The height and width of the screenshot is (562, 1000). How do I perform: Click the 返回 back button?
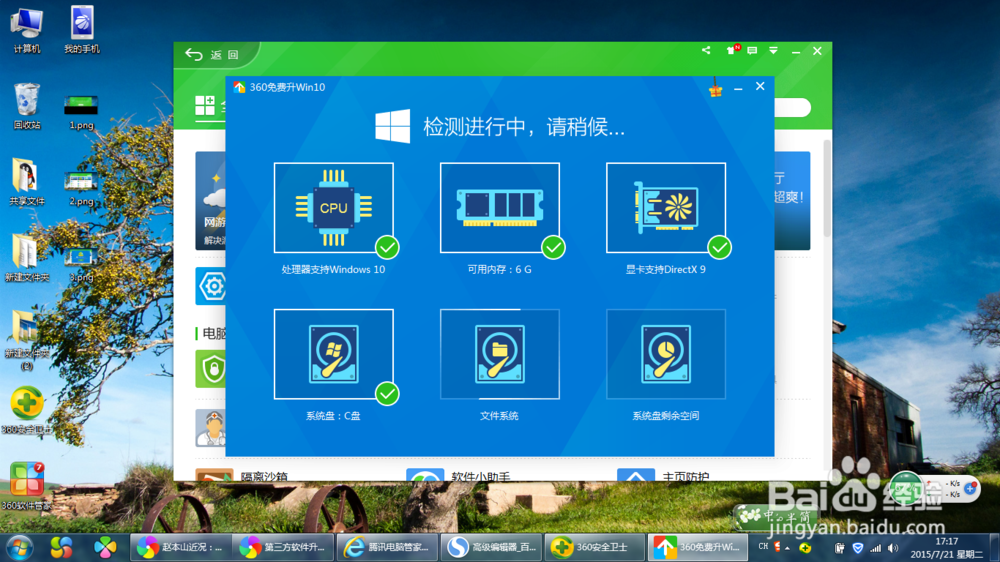point(212,55)
